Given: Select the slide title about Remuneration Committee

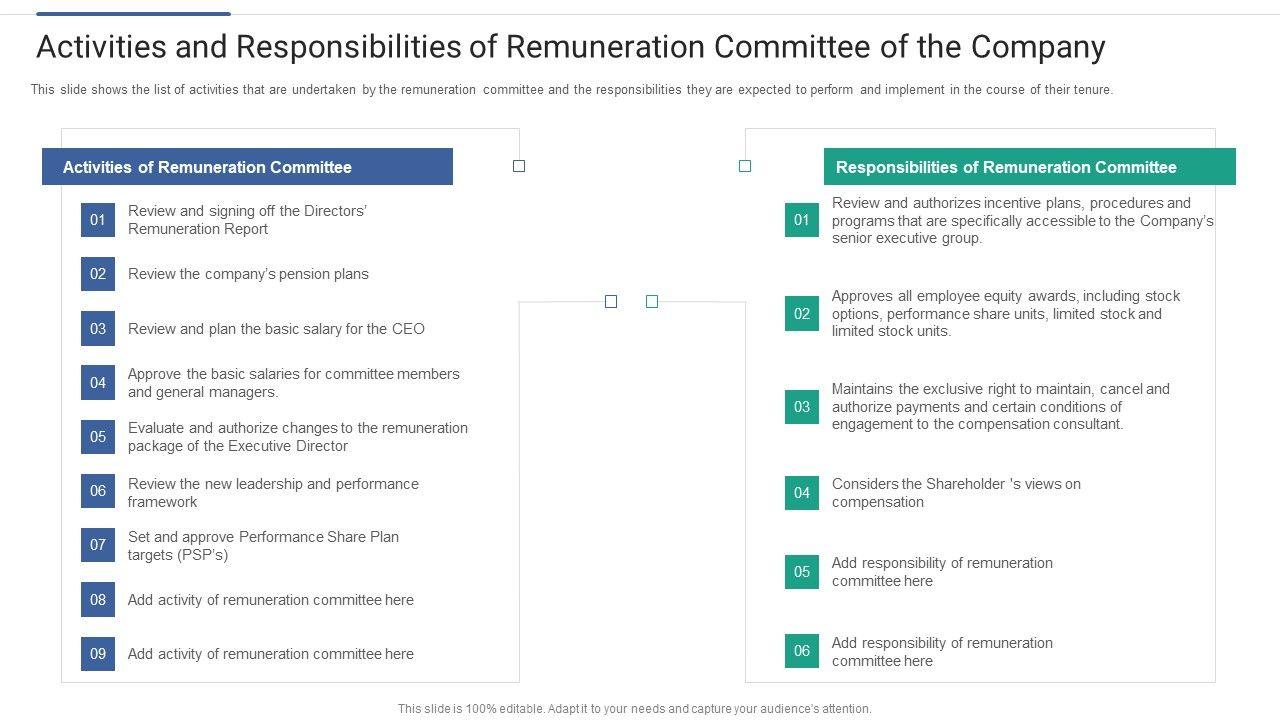Looking at the screenshot, I should 571,47.
